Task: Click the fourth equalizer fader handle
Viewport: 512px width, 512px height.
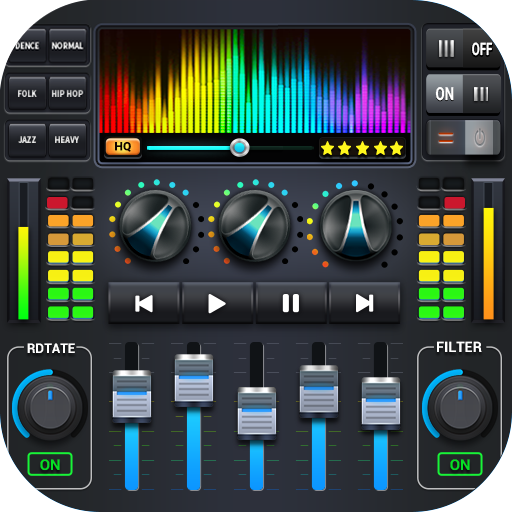Action: (319, 391)
